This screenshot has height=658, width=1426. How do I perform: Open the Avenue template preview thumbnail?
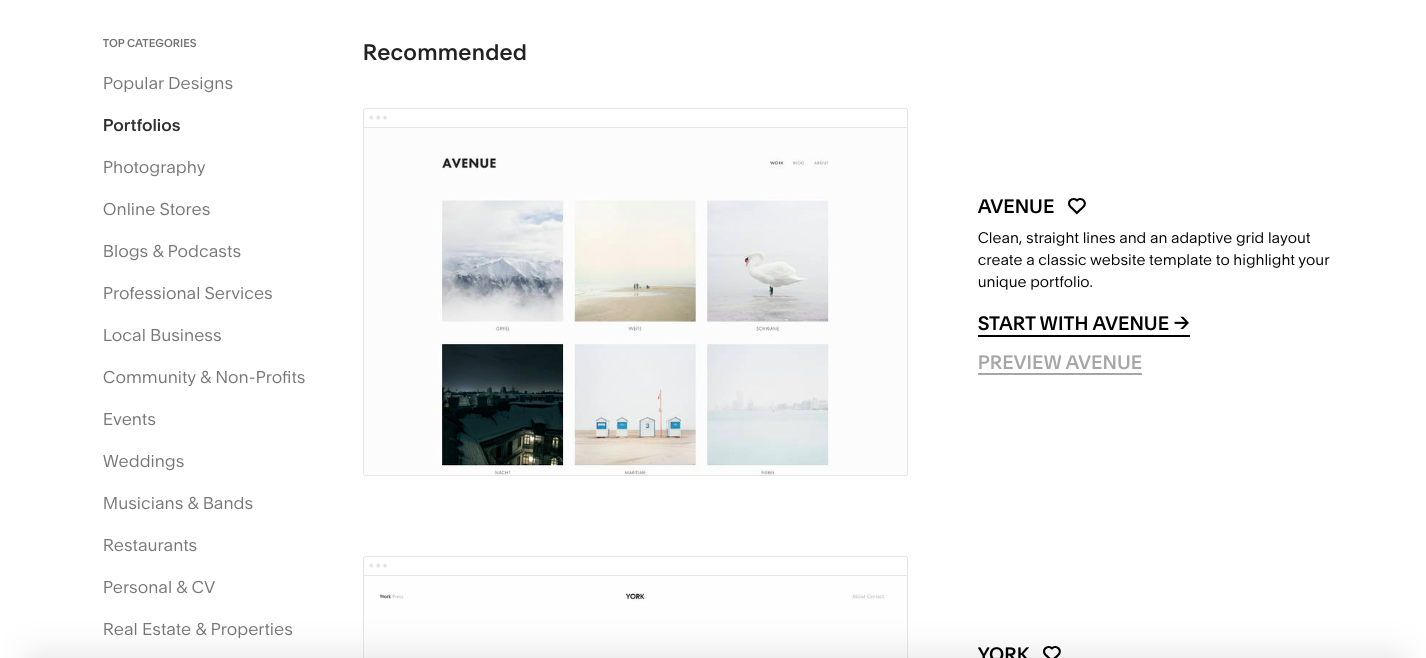[635, 292]
